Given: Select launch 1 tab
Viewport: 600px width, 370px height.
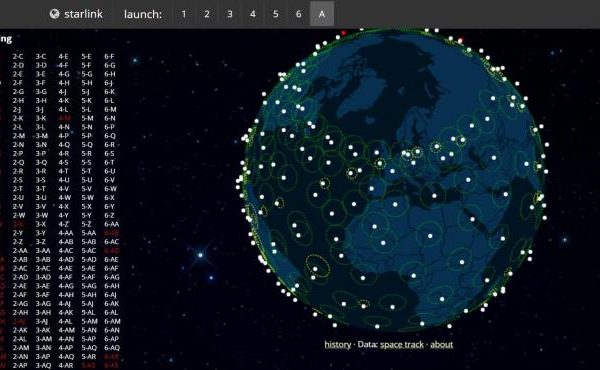Looking at the screenshot, I should pos(184,14).
